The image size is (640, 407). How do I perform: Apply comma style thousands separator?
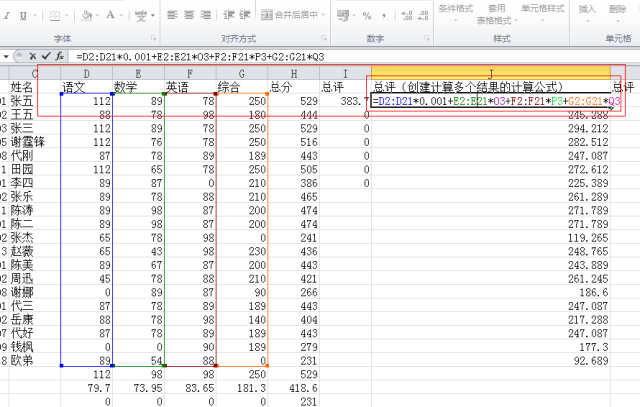click(x=382, y=15)
